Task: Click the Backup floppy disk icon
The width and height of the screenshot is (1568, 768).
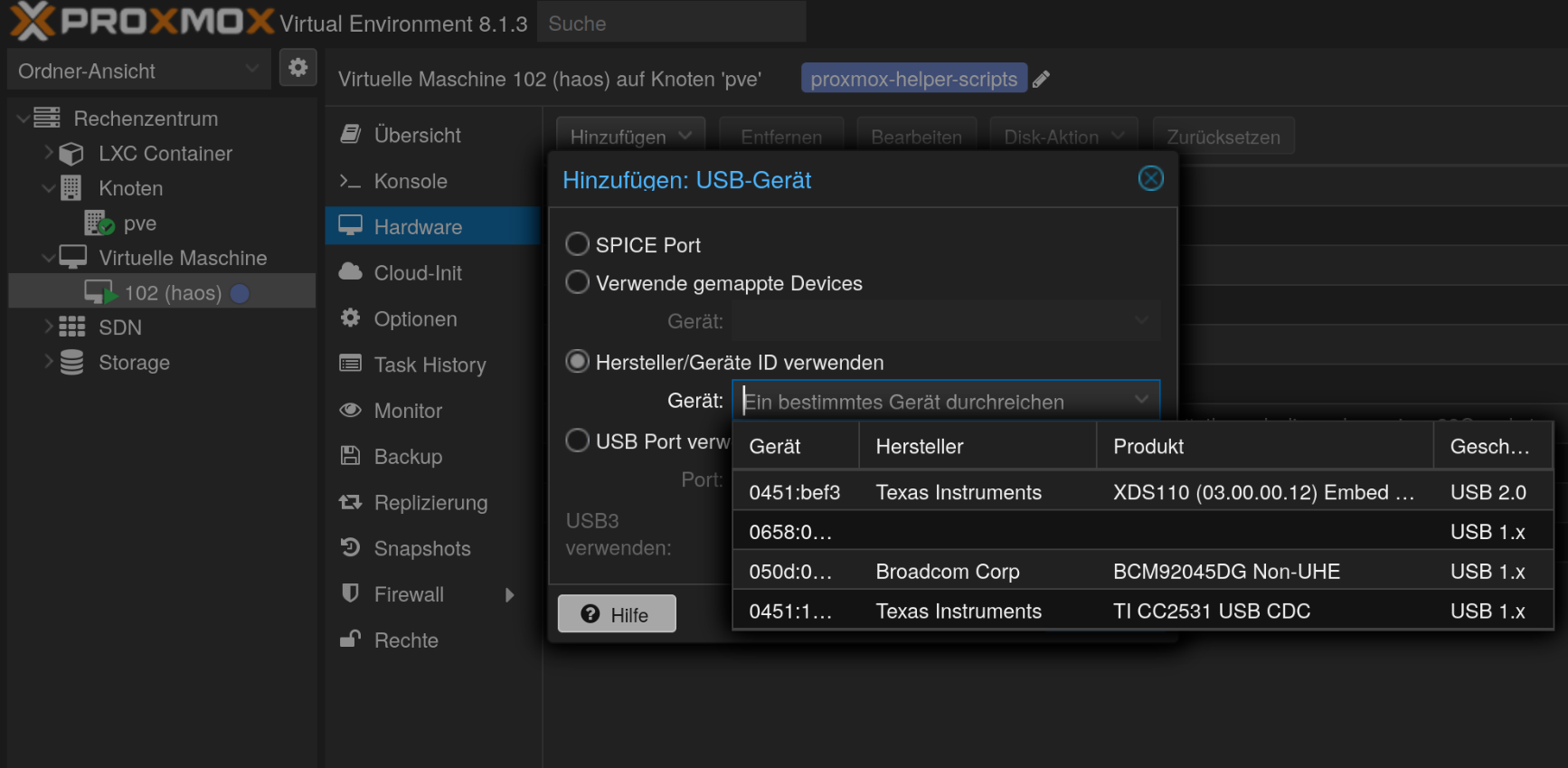Action: coord(351,455)
